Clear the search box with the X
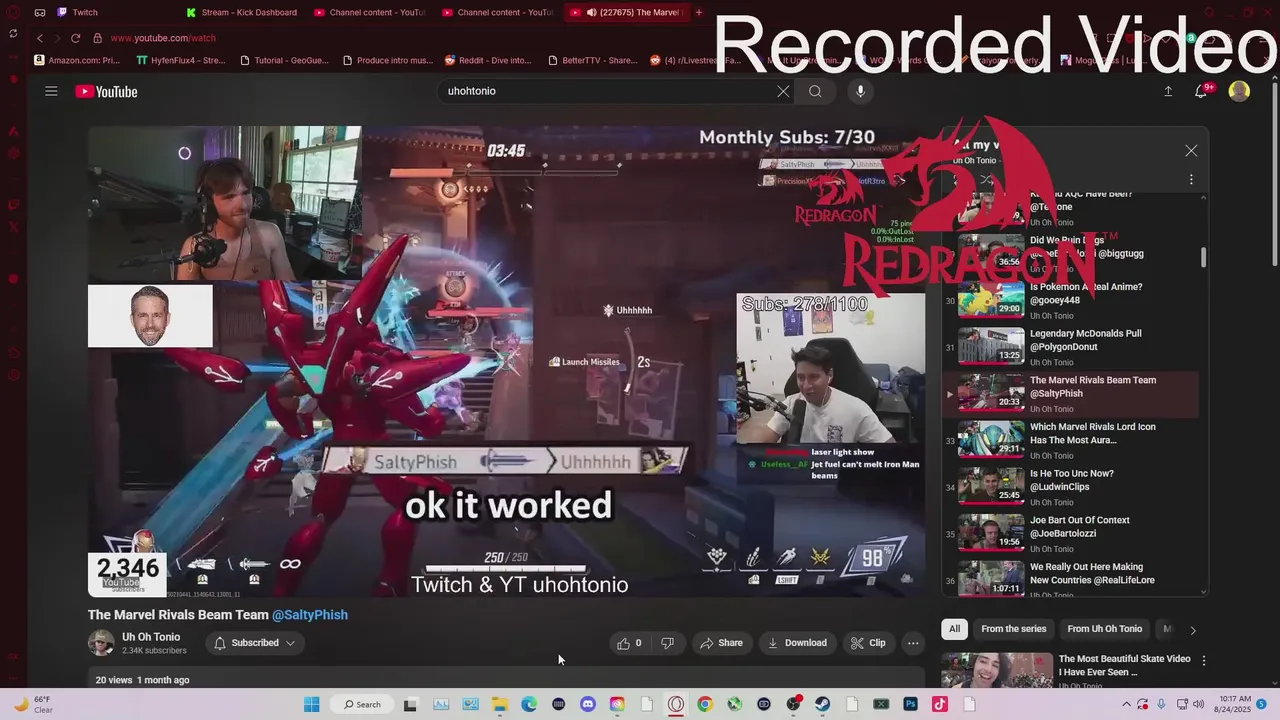This screenshot has height=720, width=1280. pos(783,91)
